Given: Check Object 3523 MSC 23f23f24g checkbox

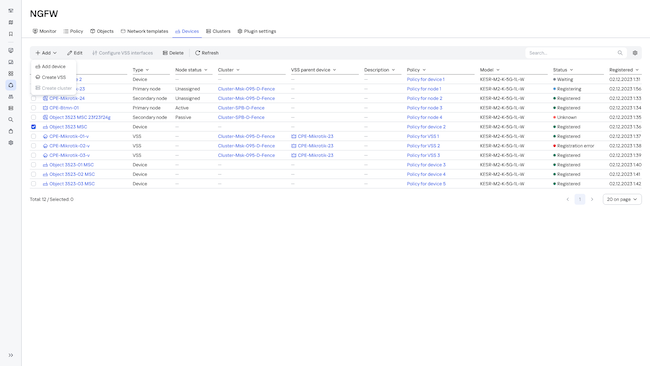Looking at the screenshot, I should coord(34,117).
